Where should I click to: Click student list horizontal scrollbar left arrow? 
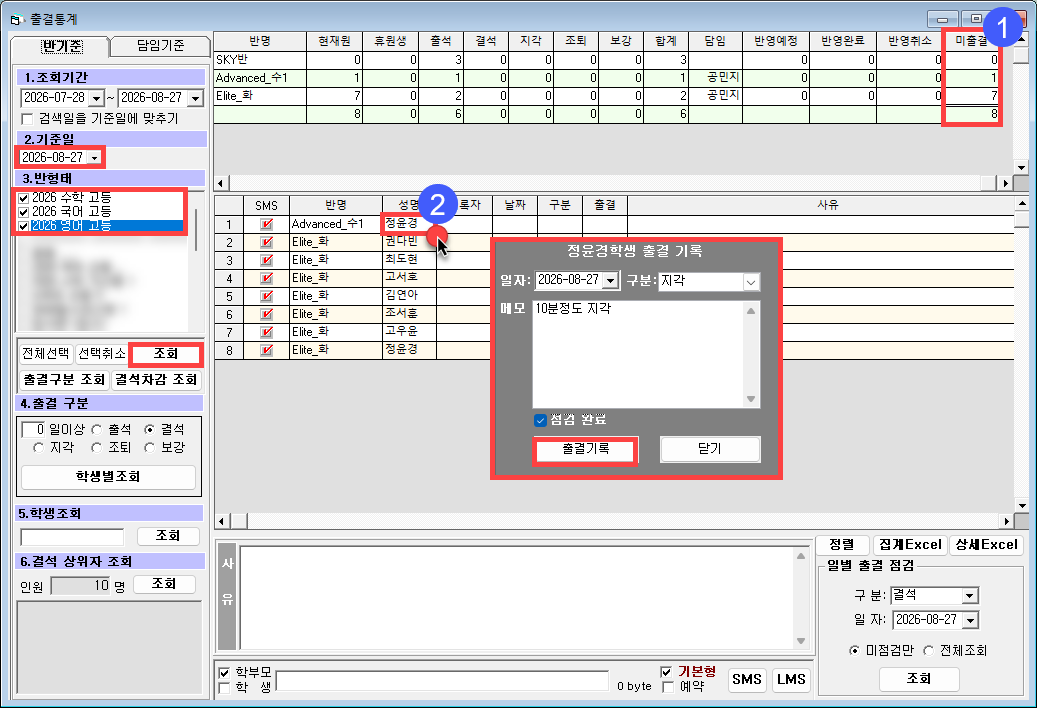coord(222,522)
